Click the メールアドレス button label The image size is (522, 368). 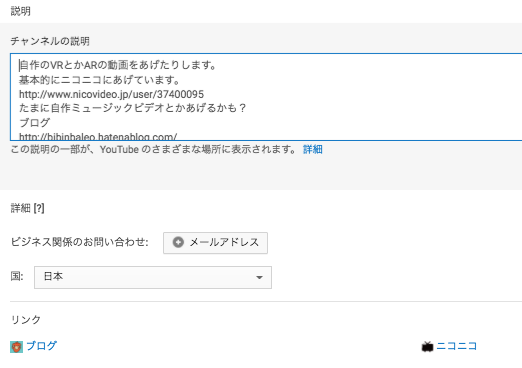[x=224, y=242]
